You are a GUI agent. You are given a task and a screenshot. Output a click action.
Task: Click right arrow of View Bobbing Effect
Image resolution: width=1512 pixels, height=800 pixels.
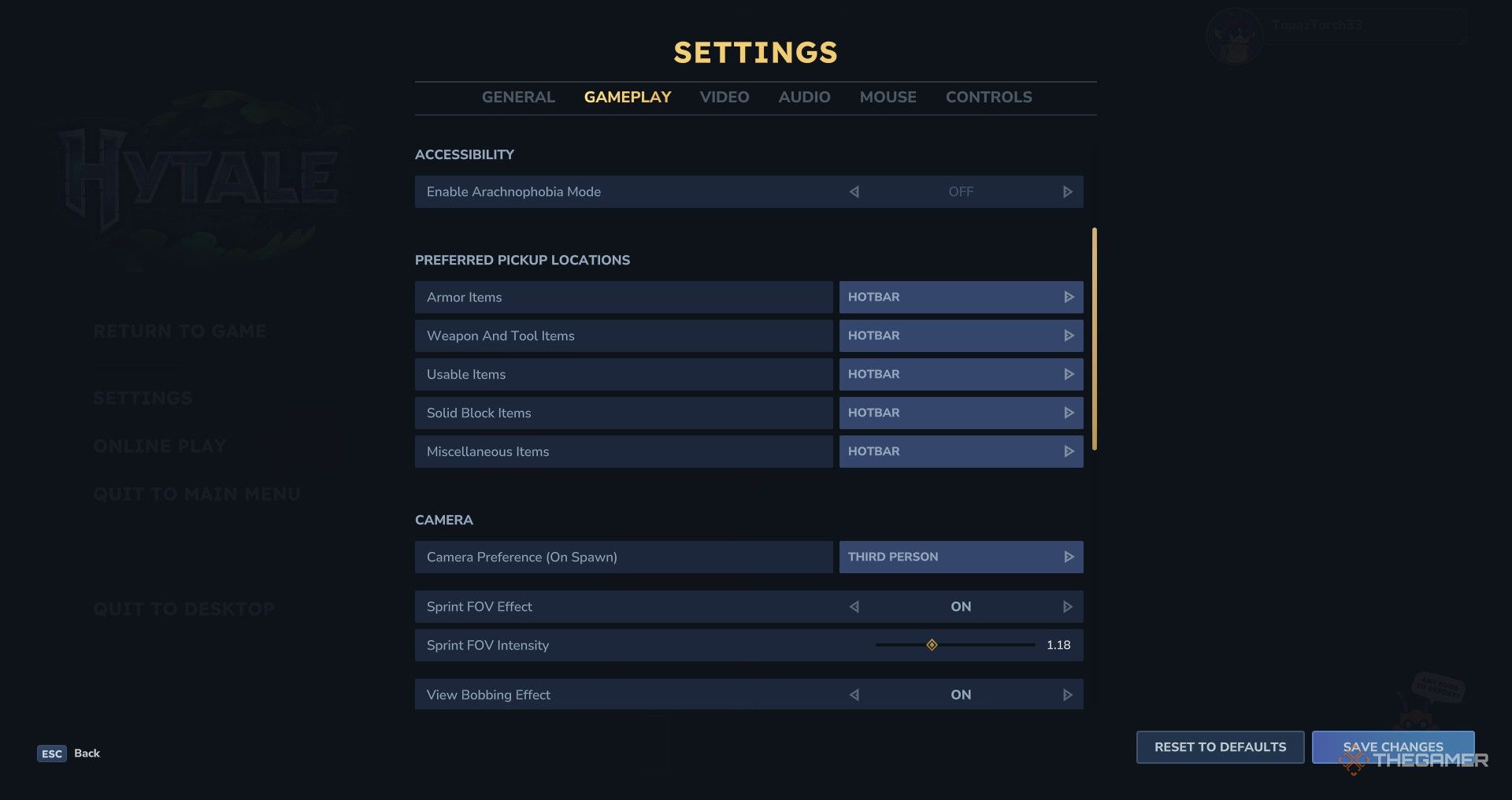click(x=1067, y=695)
